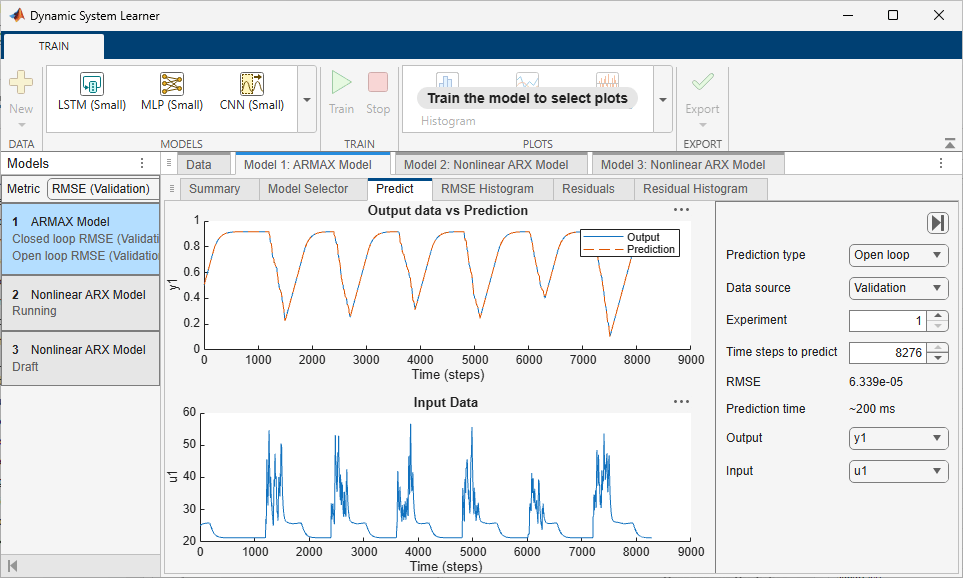The width and height of the screenshot is (963, 578).
Task: Open the Prediction type dropdown
Action: 899,255
